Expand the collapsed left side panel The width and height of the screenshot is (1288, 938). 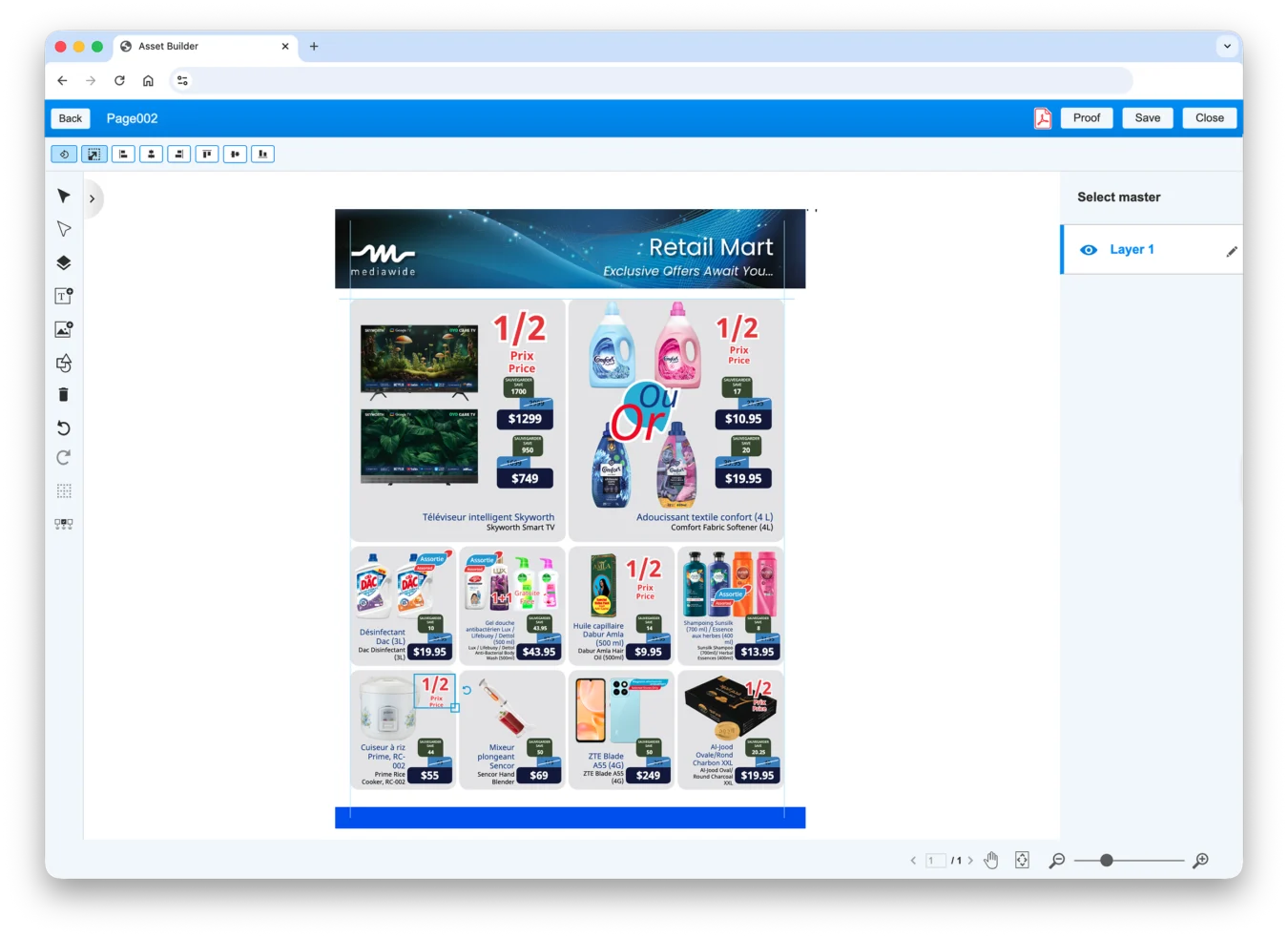coord(92,198)
